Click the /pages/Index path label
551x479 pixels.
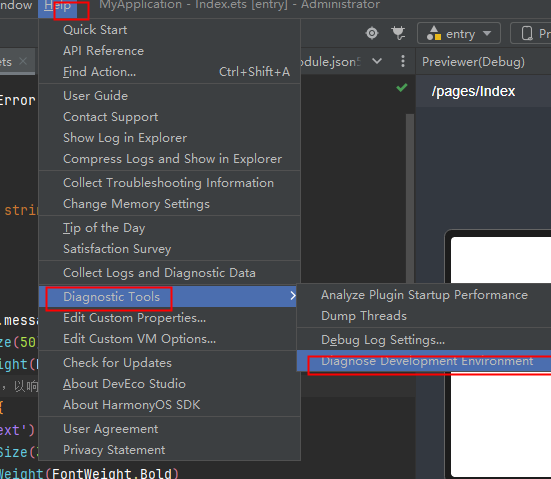[473, 91]
